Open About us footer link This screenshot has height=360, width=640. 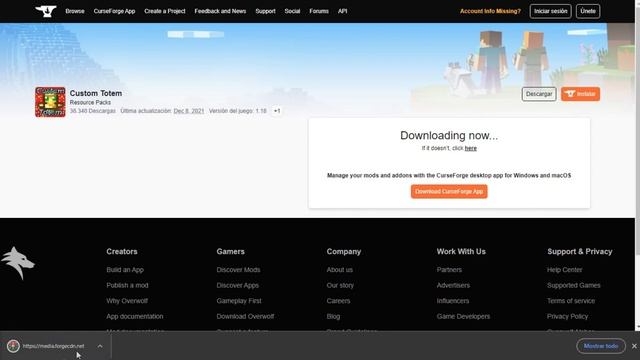(x=340, y=270)
